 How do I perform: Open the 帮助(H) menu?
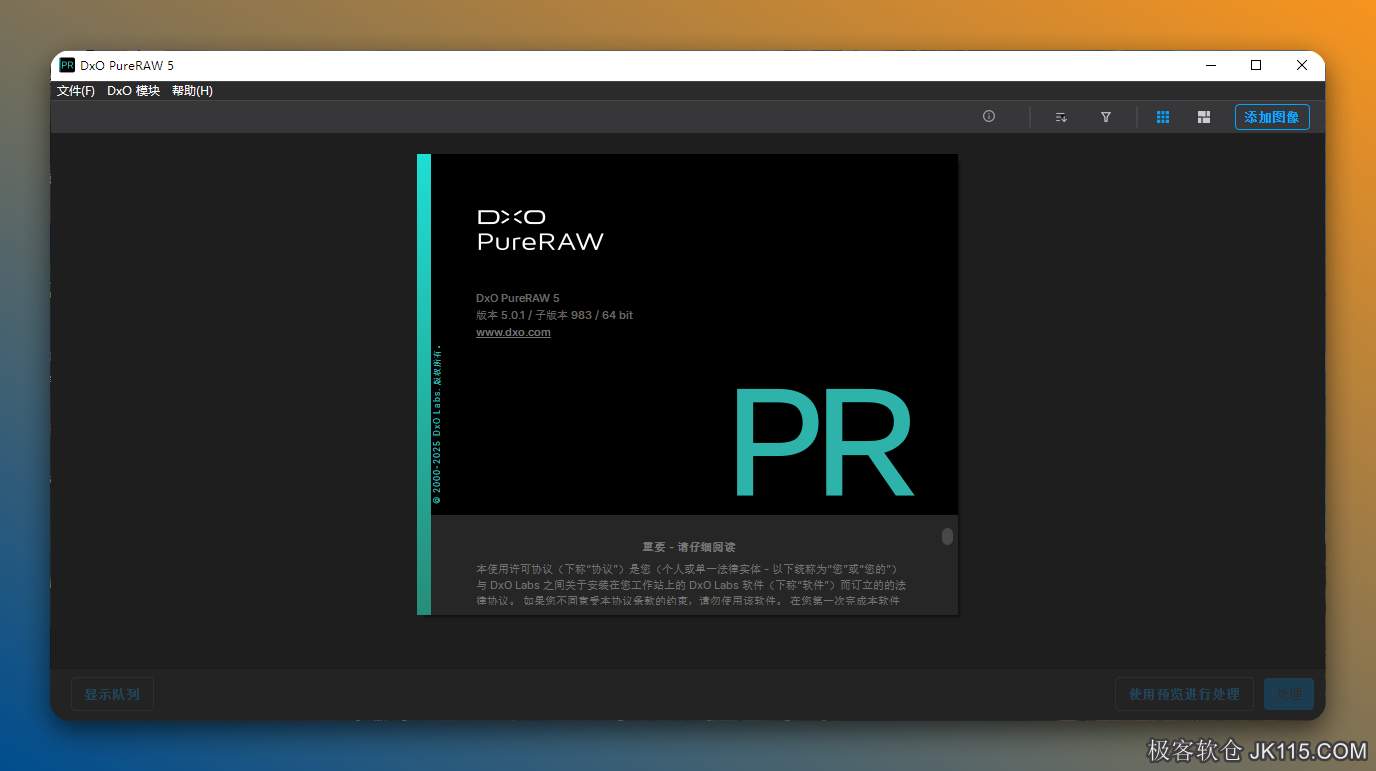pyautogui.click(x=192, y=90)
